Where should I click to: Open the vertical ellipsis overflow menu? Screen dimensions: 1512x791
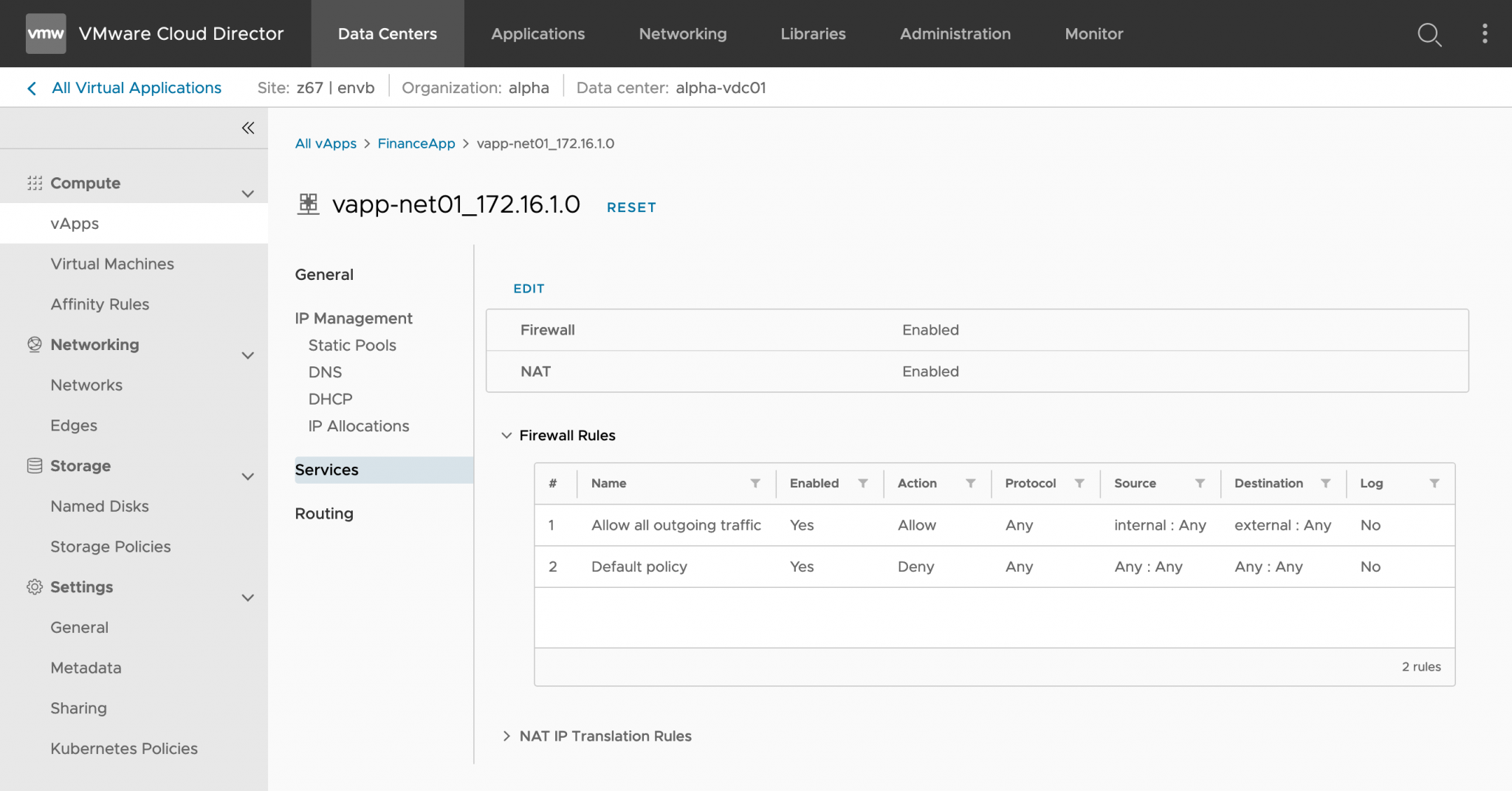[1484, 34]
